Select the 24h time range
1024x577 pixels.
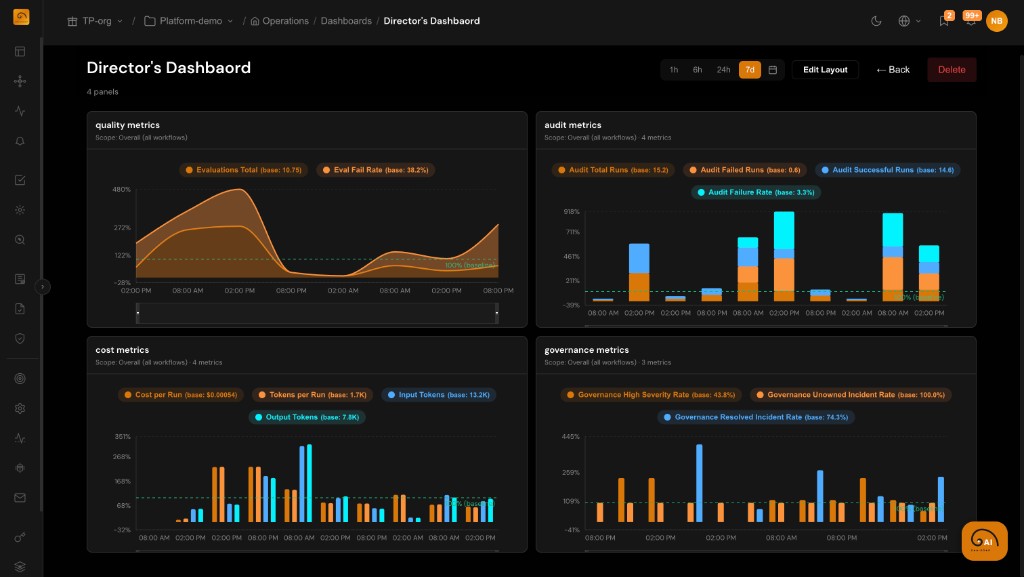coord(724,70)
